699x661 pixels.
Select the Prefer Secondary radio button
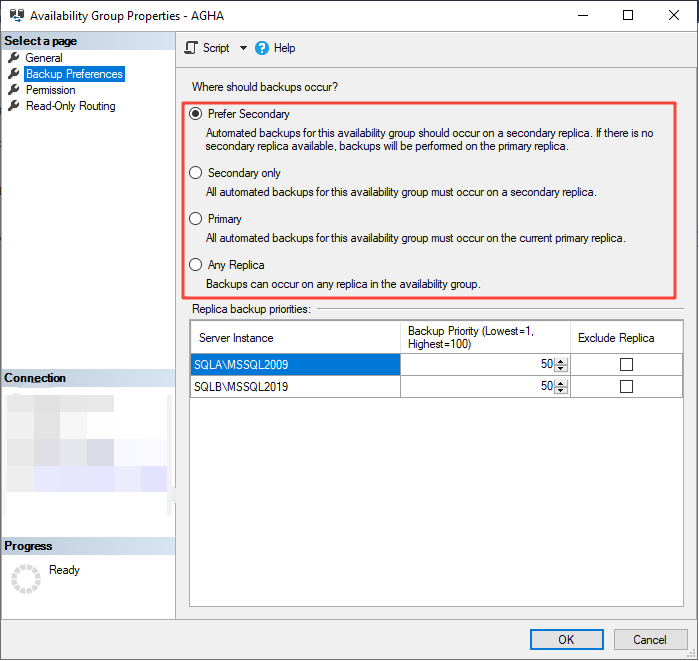195,114
